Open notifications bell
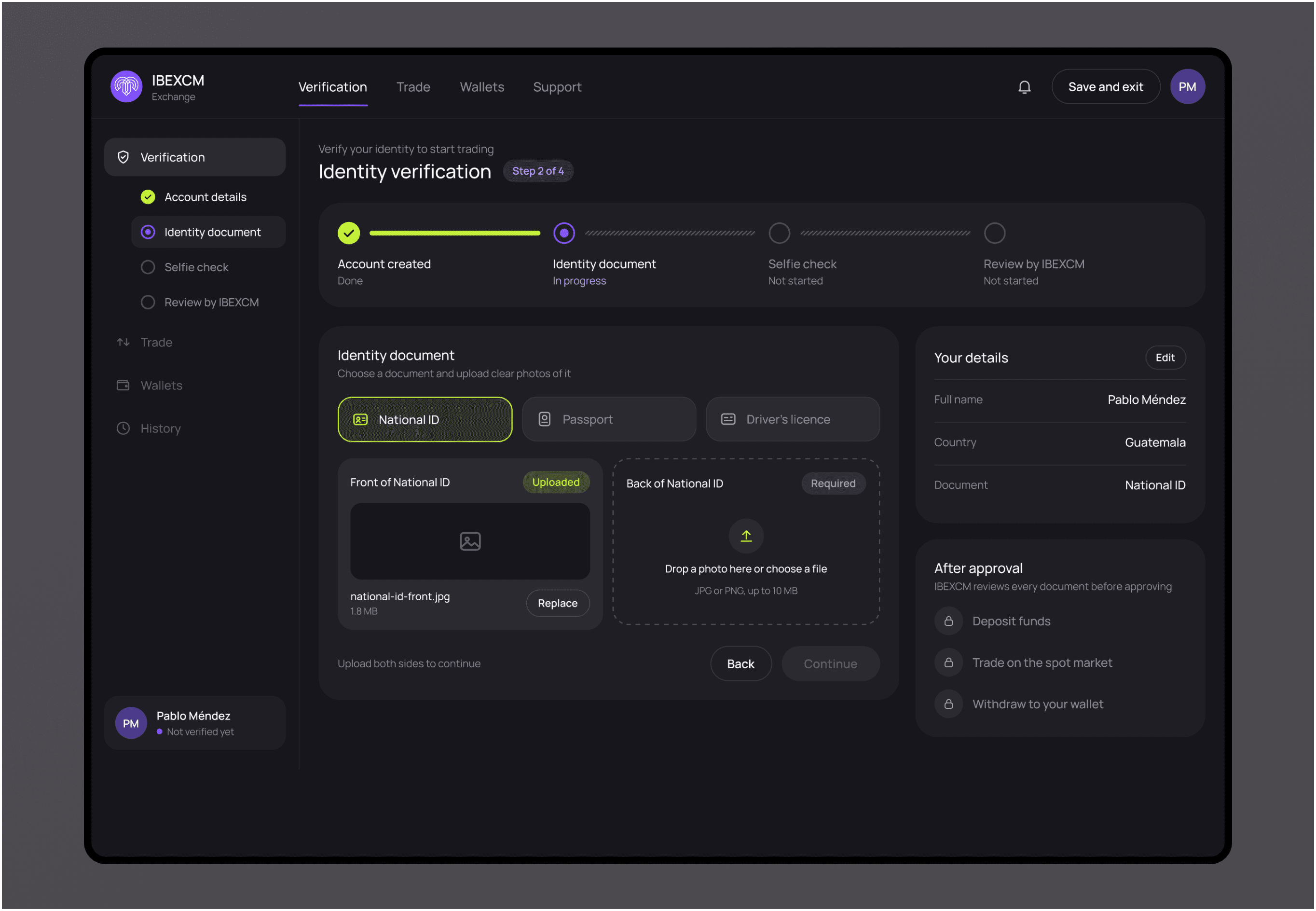The width and height of the screenshot is (1316, 911). (1024, 87)
